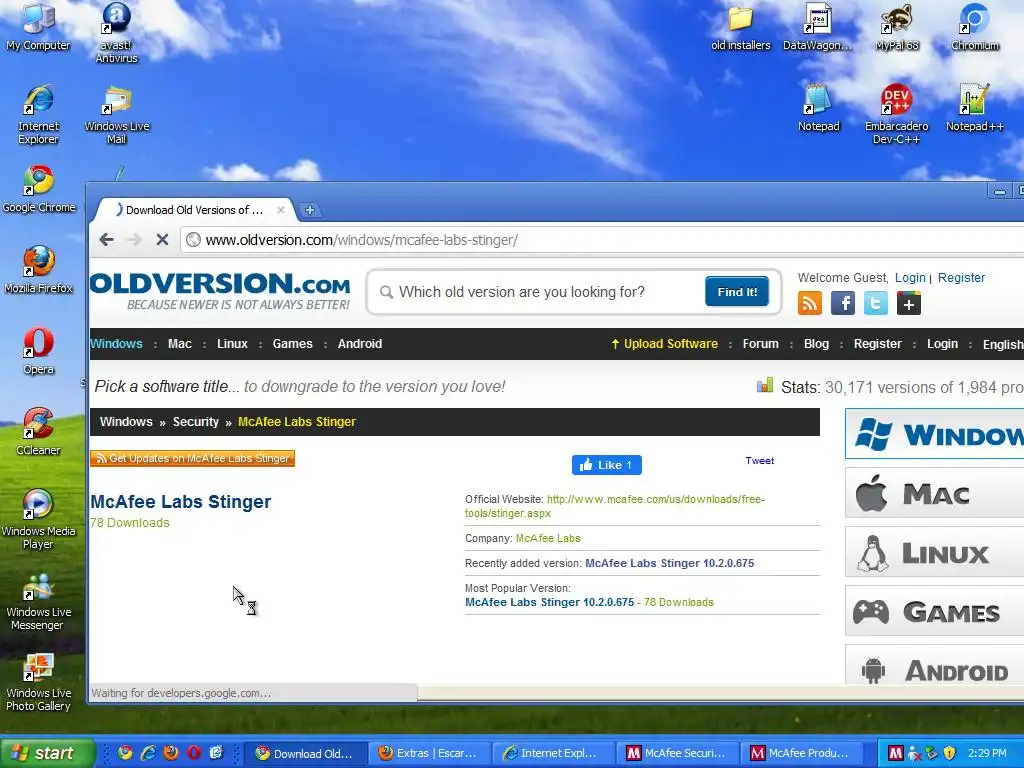The height and width of the screenshot is (768, 1024).
Task: Switch to Download Old Versions tab
Action: (x=194, y=210)
